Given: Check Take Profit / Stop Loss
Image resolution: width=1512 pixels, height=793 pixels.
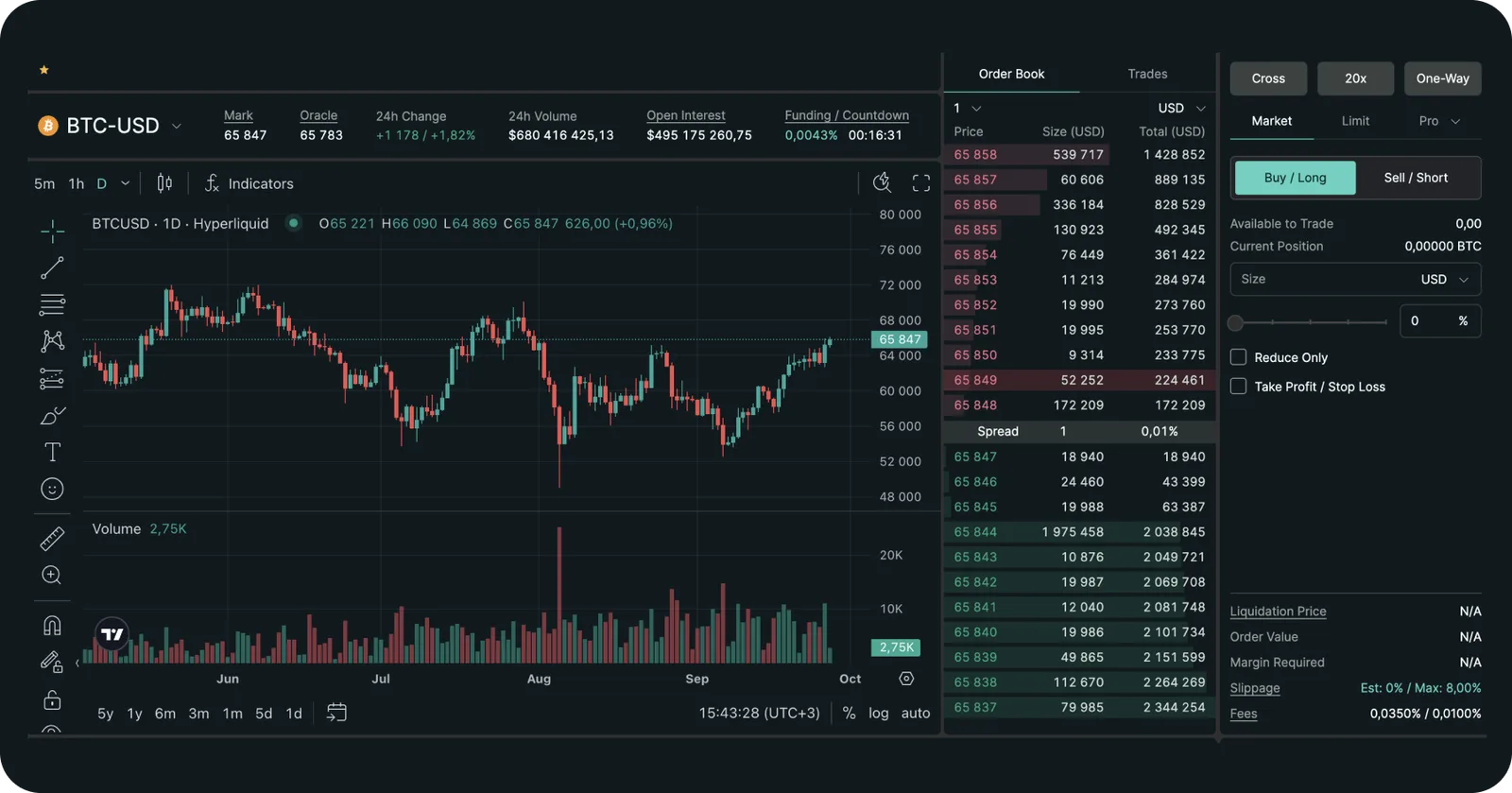Looking at the screenshot, I should [x=1238, y=386].
